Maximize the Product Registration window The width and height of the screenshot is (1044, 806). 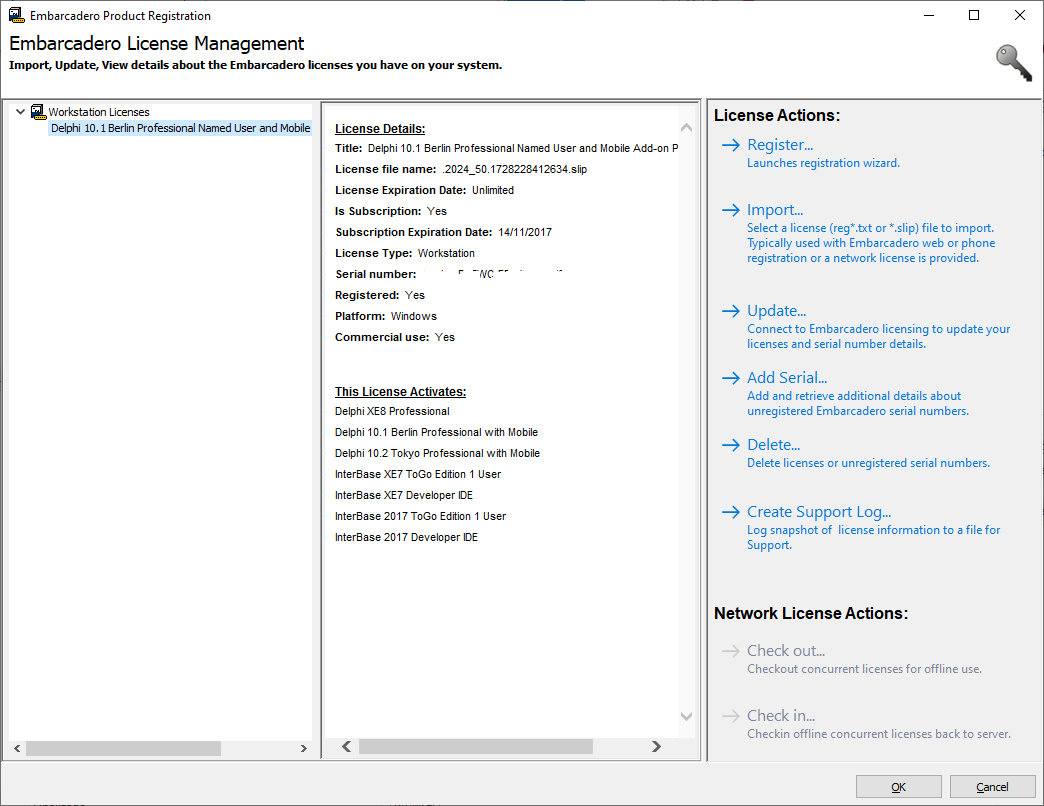click(x=974, y=15)
